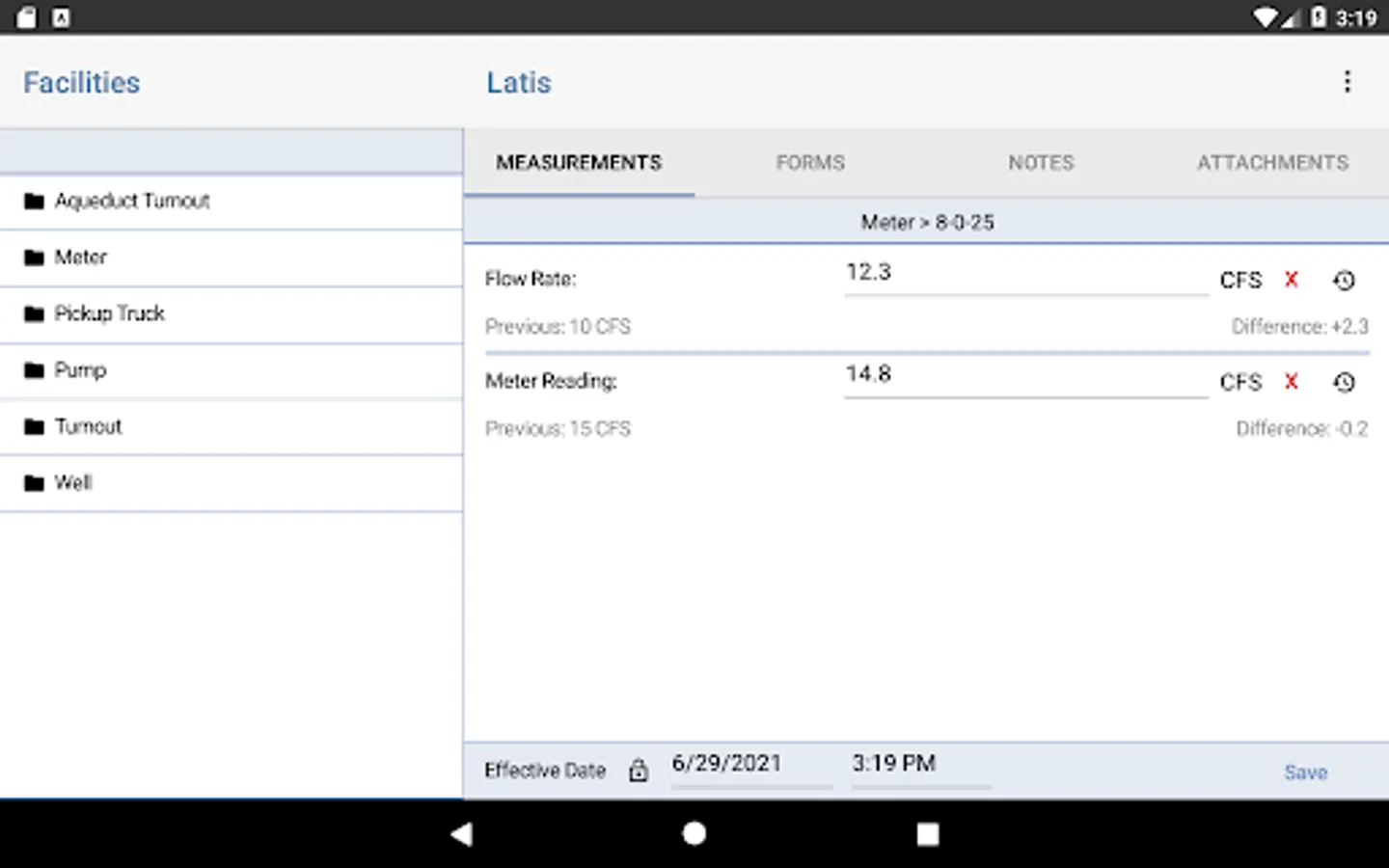Select the Turnout facility type
The width and height of the screenshot is (1389, 868).
pos(231,427)
